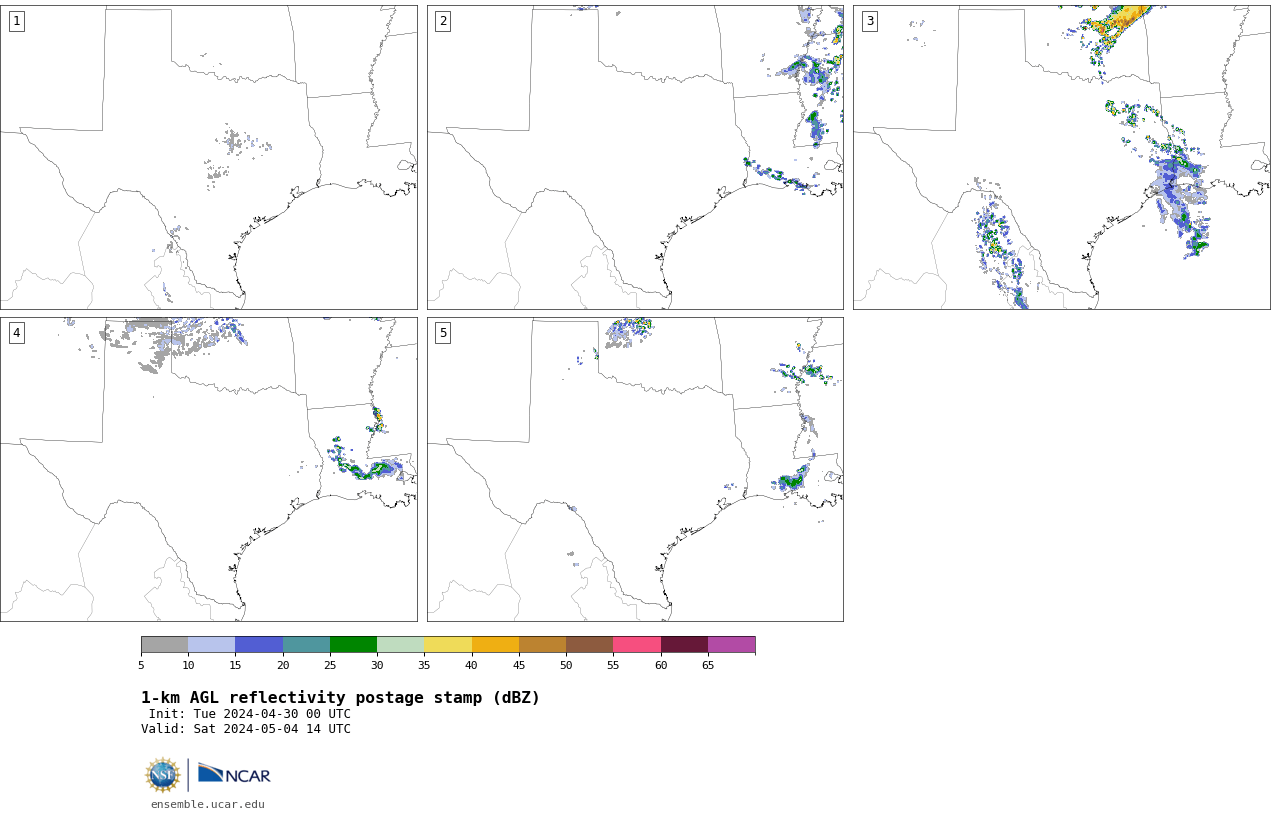Click the number label 4 box
Image resolution: width=1280 pixels, height=815 pixels.
[16, 333]
